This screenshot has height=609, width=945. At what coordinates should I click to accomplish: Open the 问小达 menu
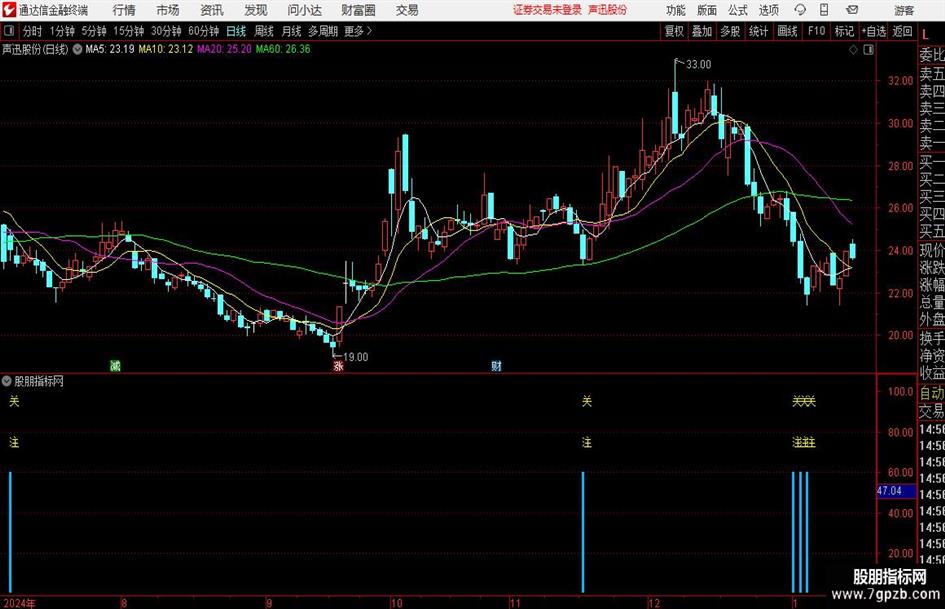tap(304, 10)
